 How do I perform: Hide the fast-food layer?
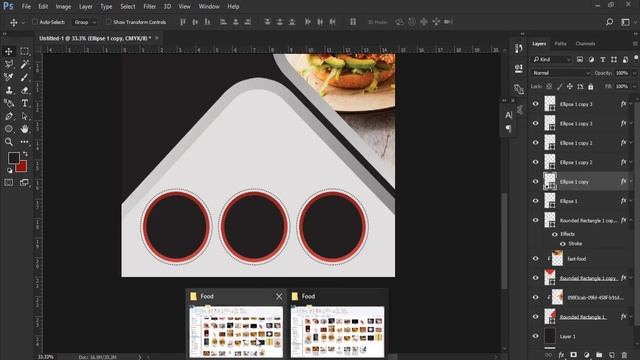(536, 258)
